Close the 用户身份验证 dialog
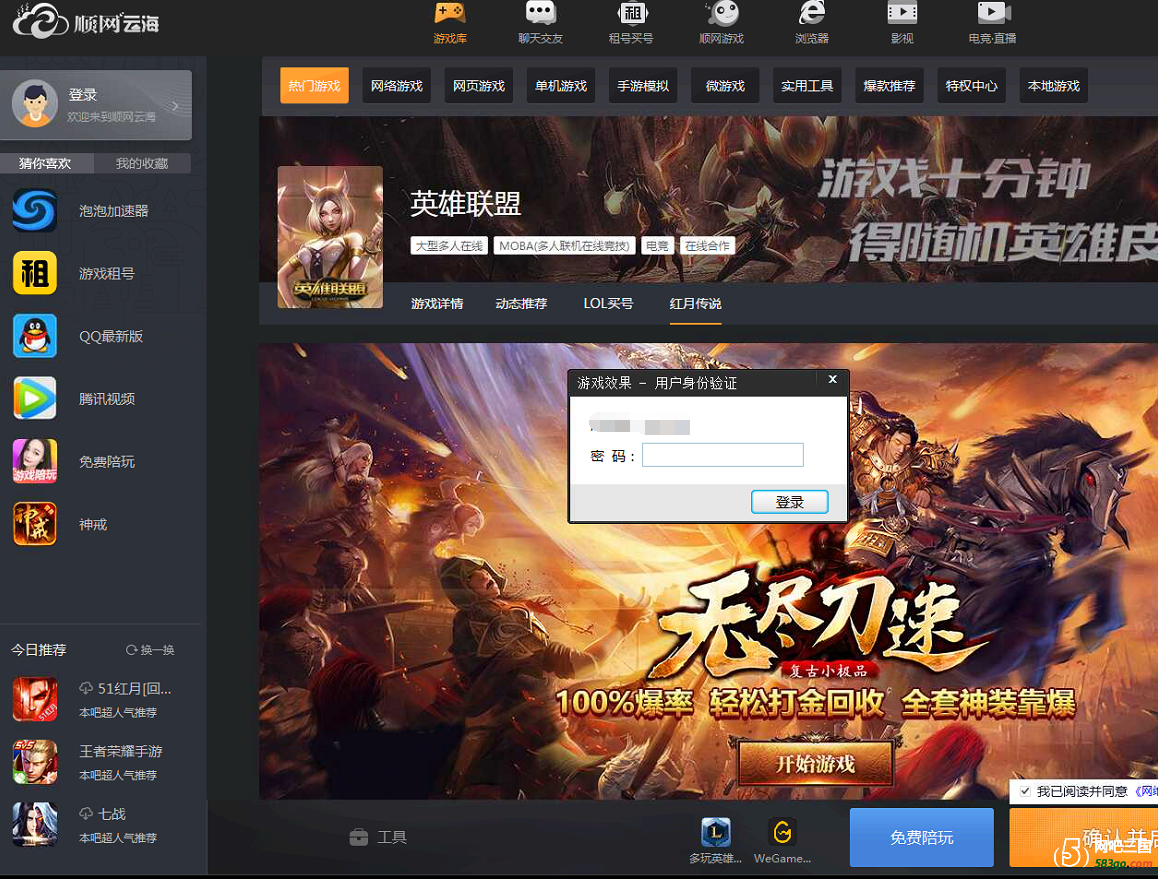The height and width of the screenshot is (879, 1158). (x=832, y=380)
